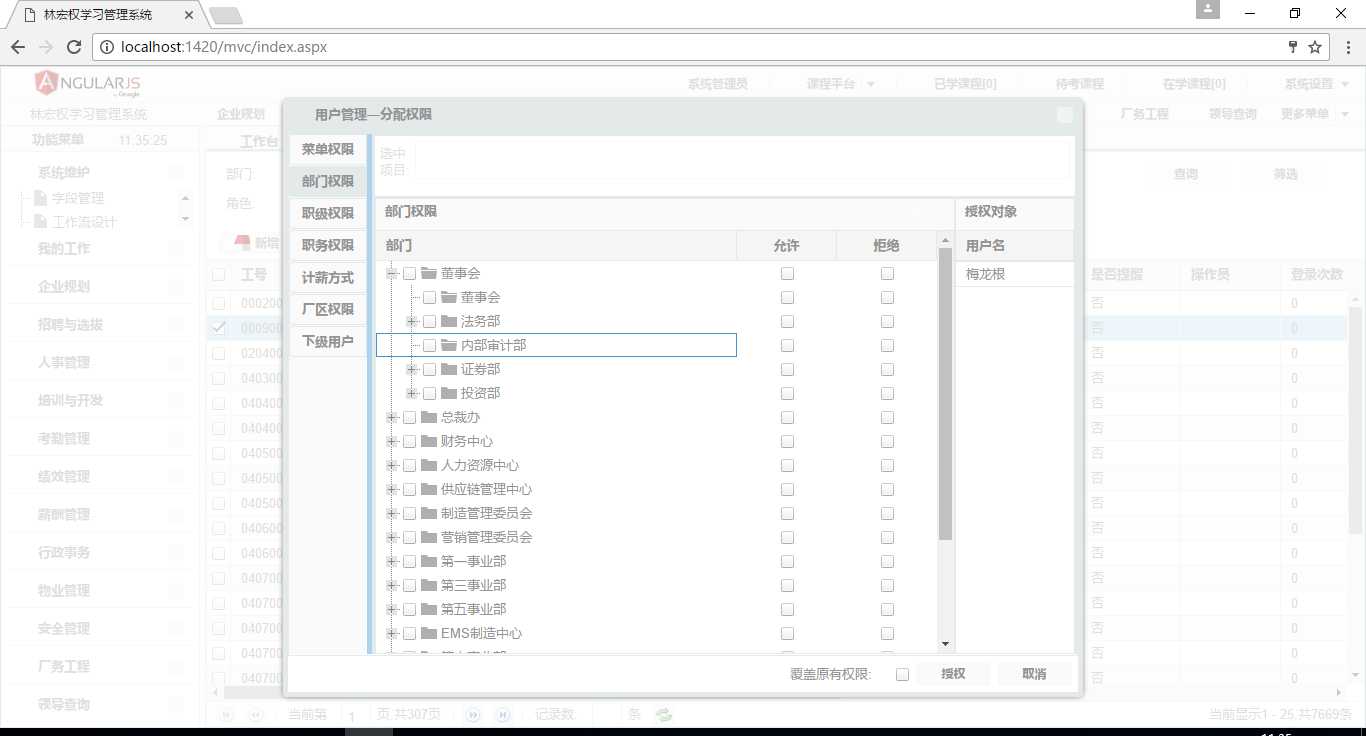Click the AngularJS logo
Image resolution: width=1366 pixels, height=736 pixels.
88,84
